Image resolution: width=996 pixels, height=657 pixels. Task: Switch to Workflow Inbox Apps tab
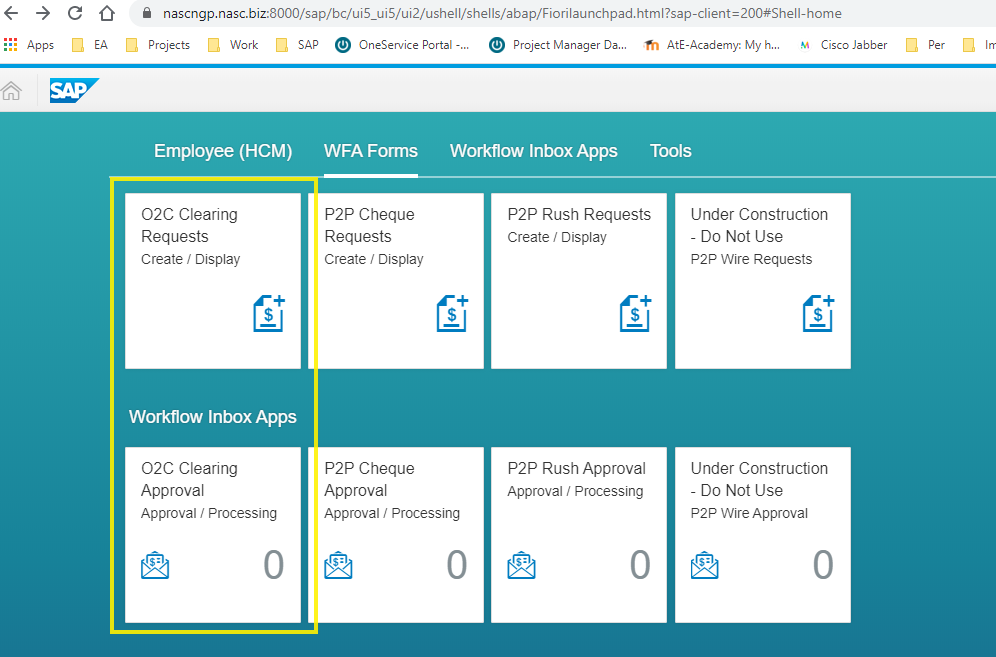coord(534,151)
